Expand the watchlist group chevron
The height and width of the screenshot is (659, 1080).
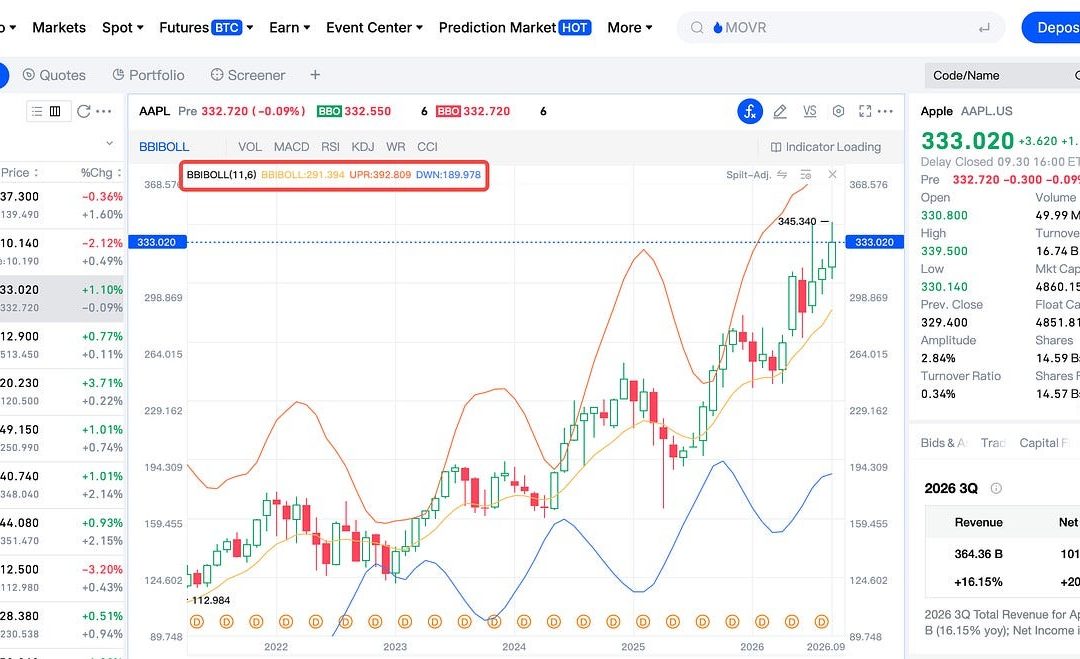pos(109,143)
